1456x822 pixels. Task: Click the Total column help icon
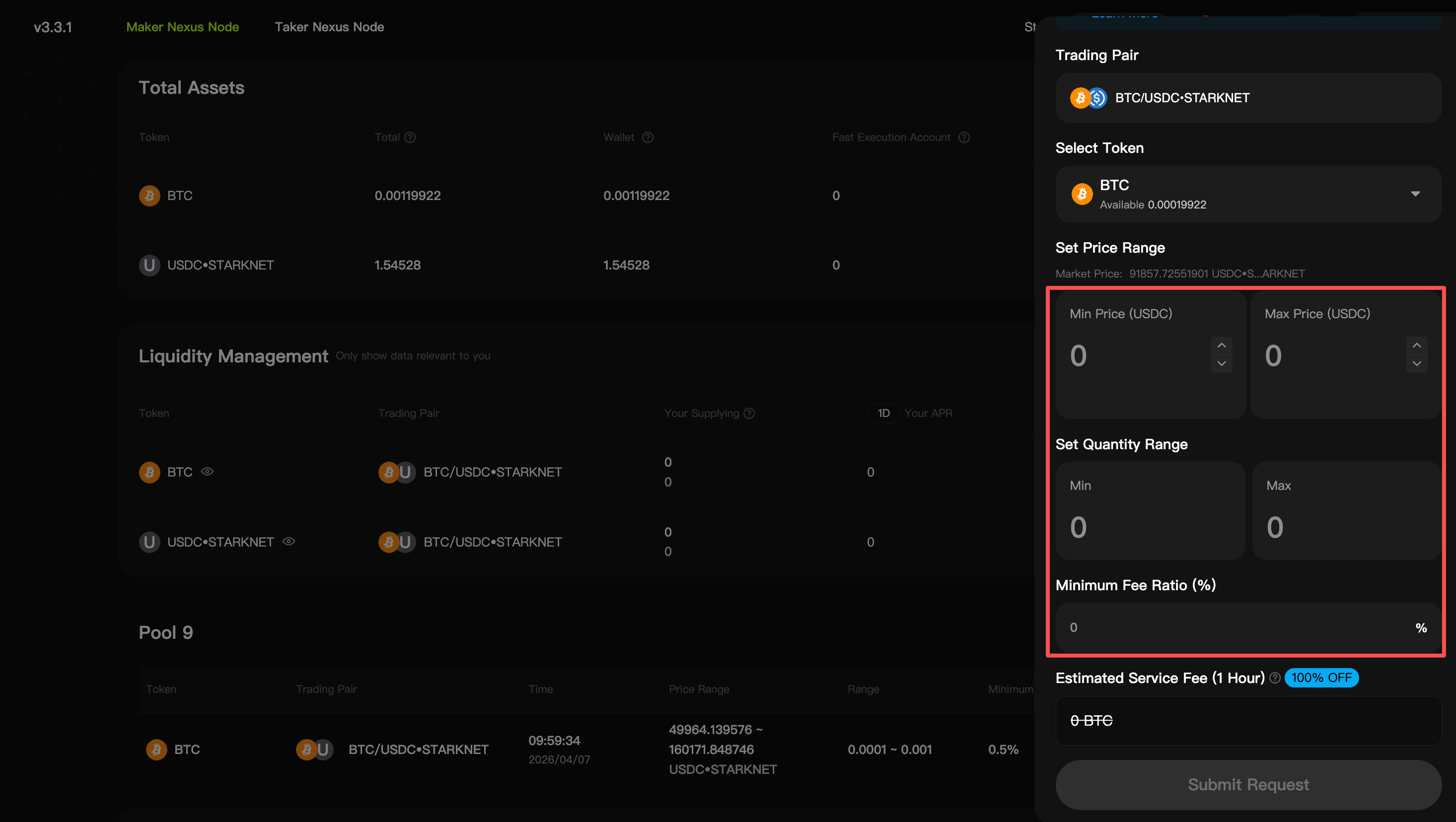[x=410, y=137]
